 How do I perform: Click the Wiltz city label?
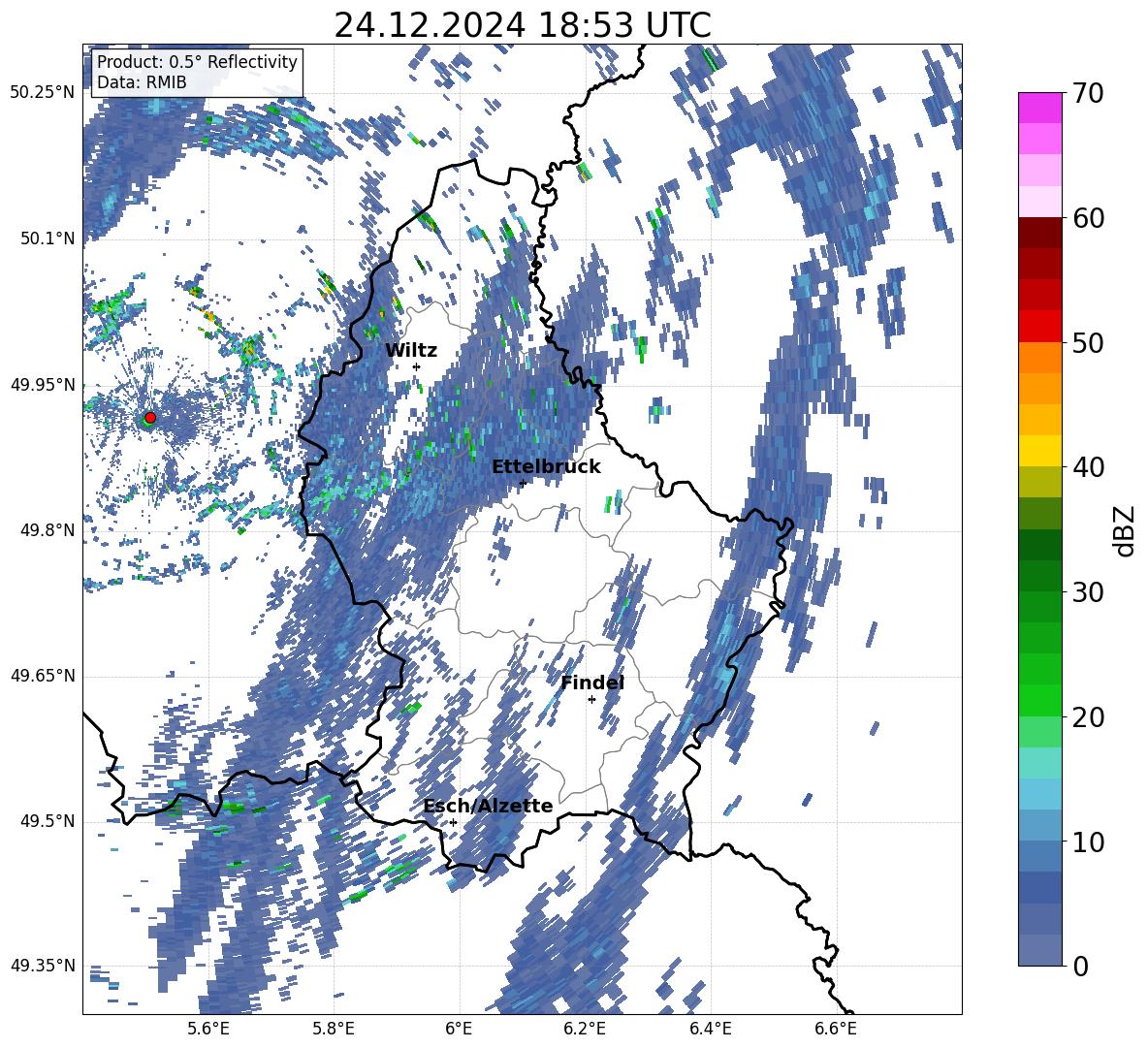click(411, 350)
